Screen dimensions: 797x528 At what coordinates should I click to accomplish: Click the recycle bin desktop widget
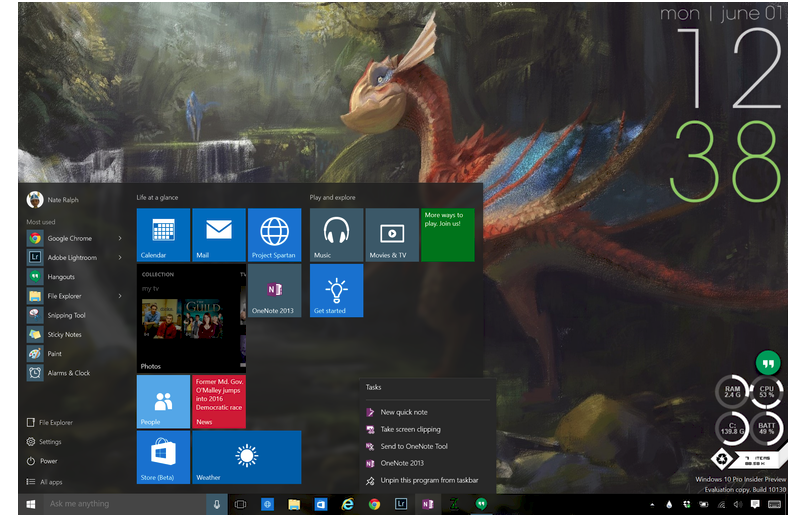tap(722, 459)
